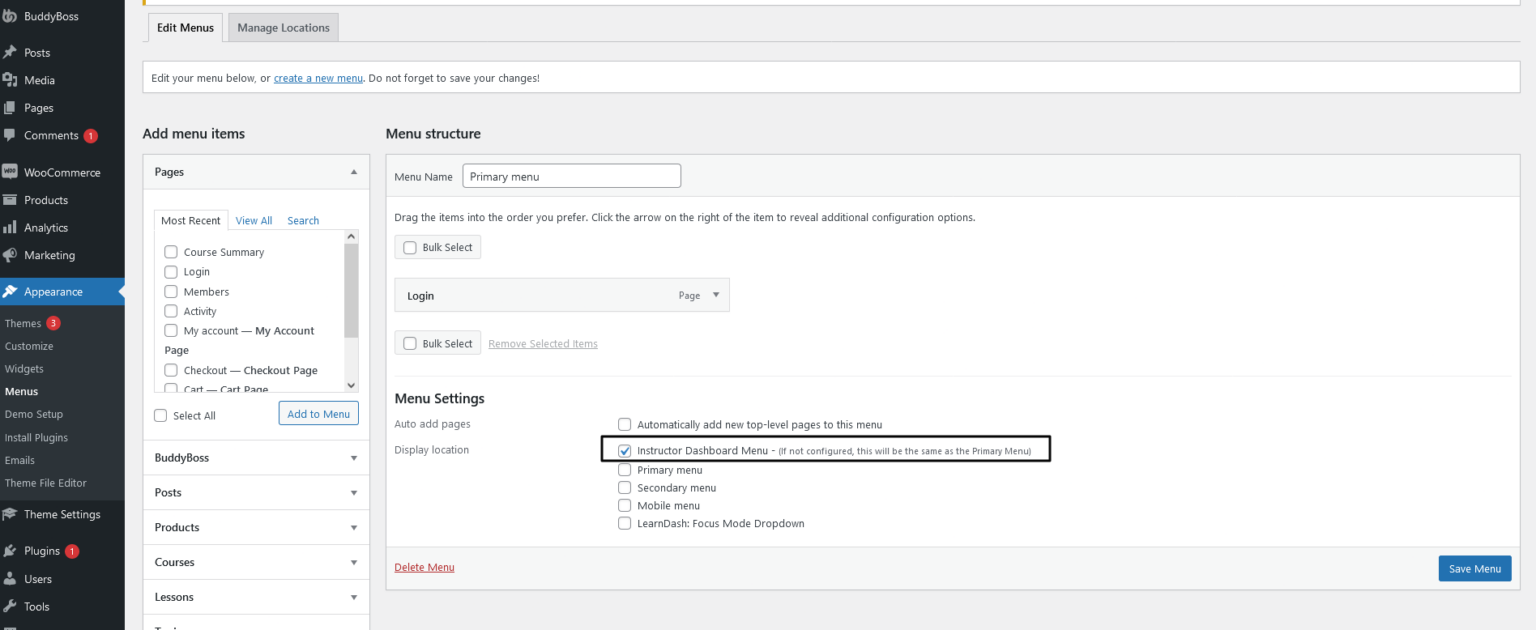Click the Marketing megaphone icon
The image size is (1536, 630).
(x=10, y=255)
